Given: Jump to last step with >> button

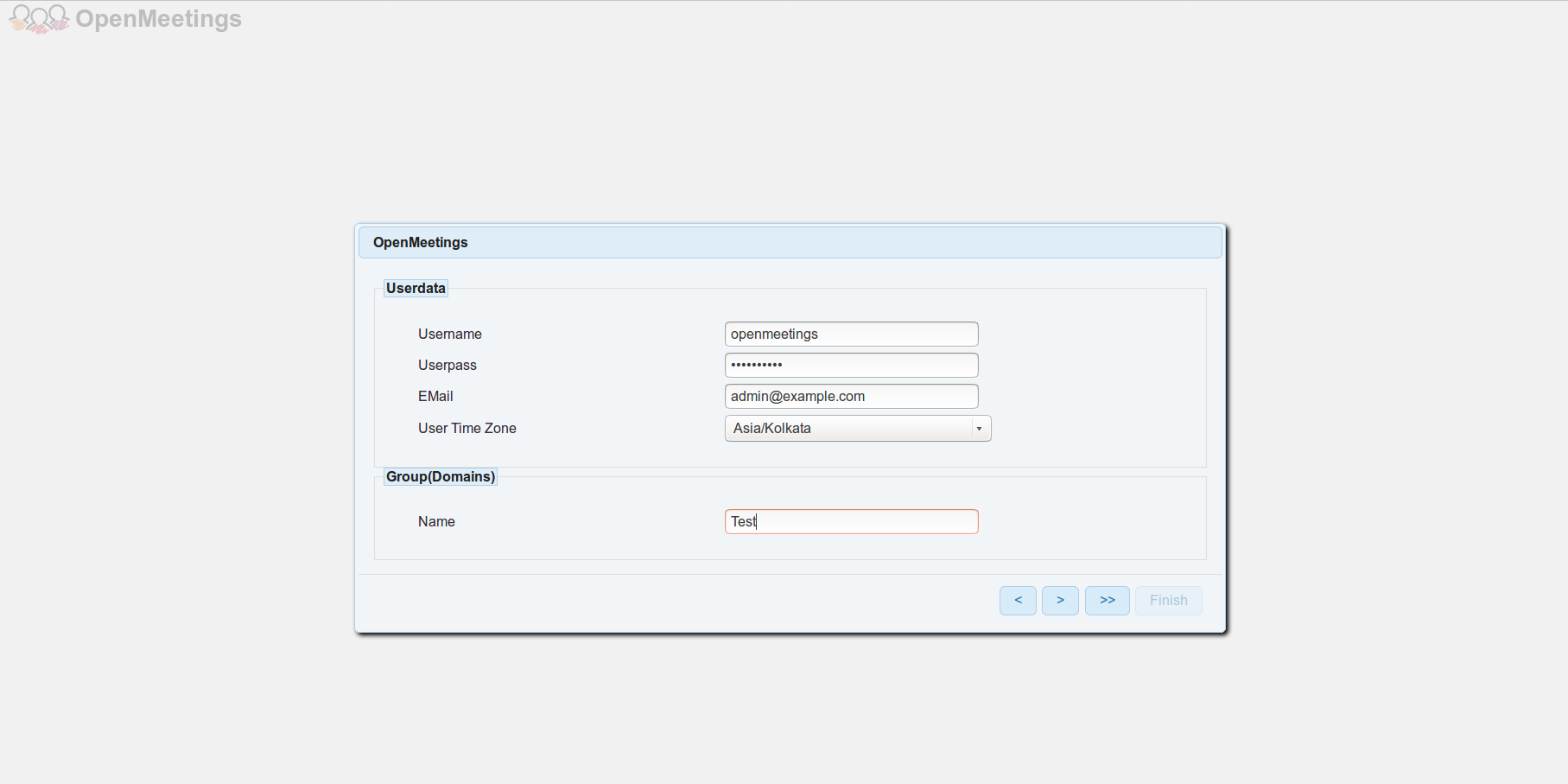Looking at the screenshot, I should coord(1108,600).
